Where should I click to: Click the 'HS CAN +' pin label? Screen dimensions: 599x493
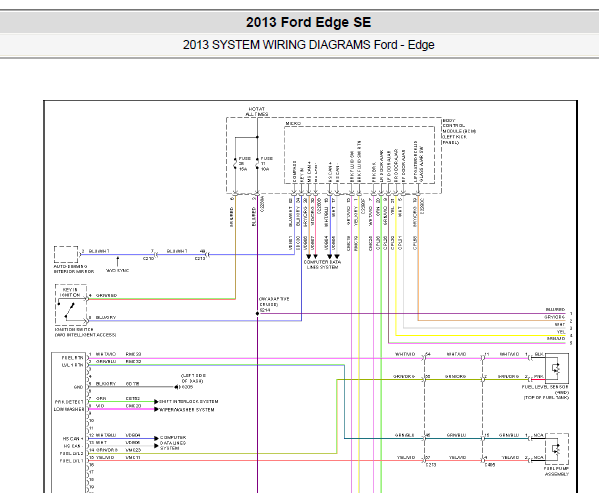(73, 438)
